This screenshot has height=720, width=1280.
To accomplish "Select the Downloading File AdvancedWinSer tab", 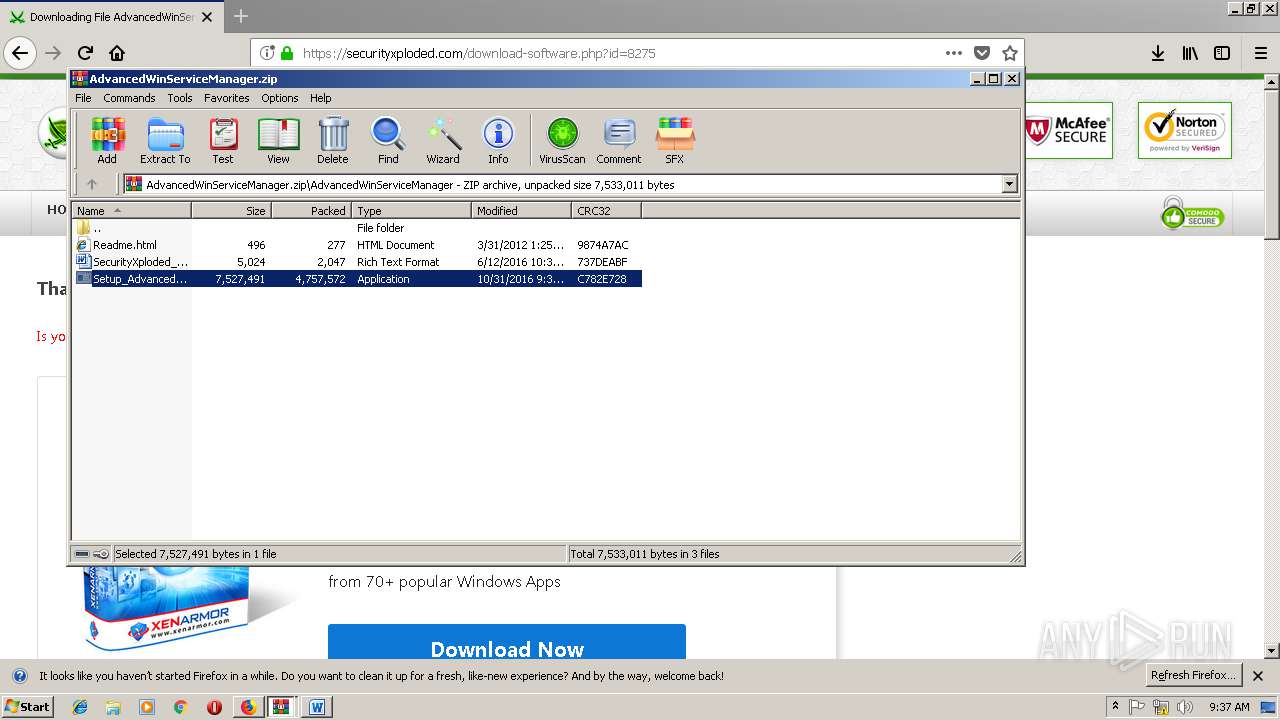I will (x=110, y=17).
